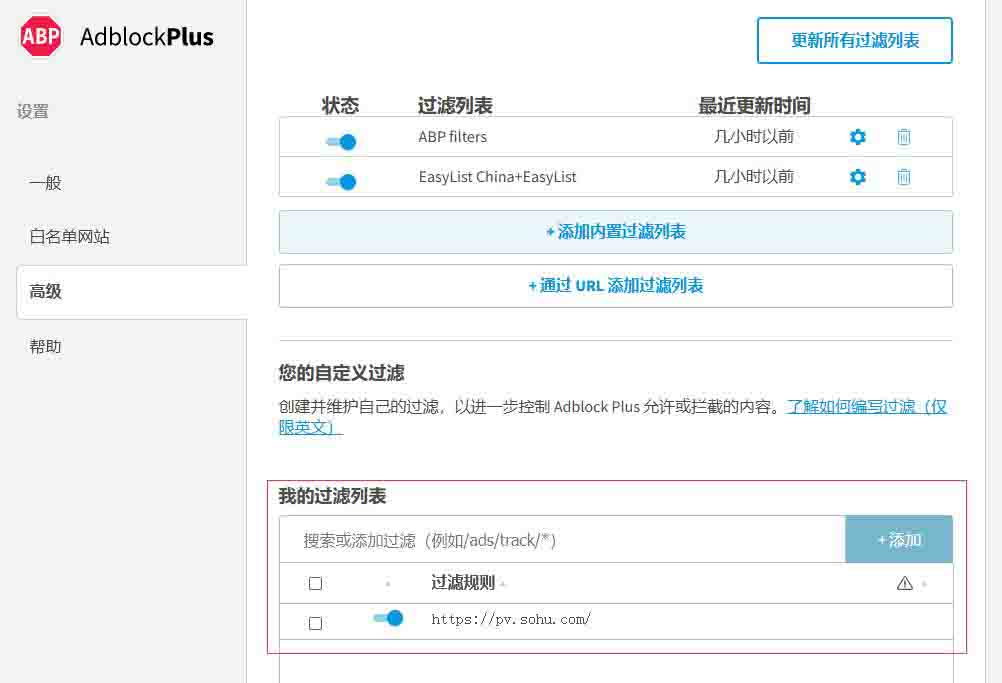
Task: Click the 更新所有过滤列表 button
Action: tap(854, 40)
